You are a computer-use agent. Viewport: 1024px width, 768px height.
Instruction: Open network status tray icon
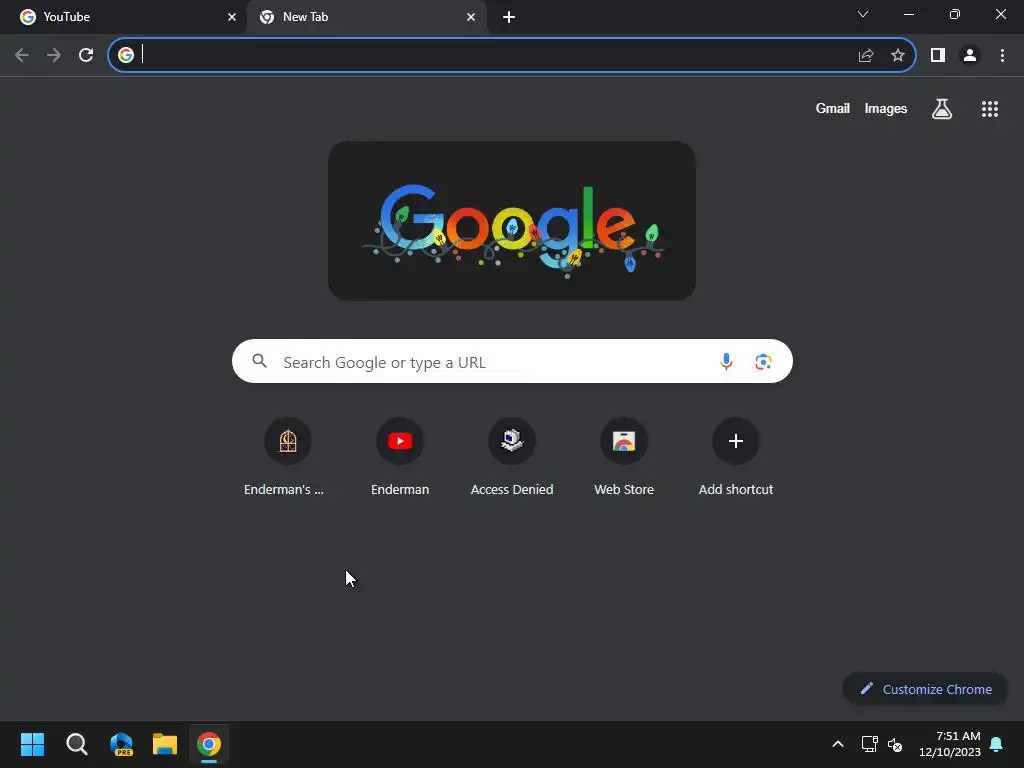(869, 744)
